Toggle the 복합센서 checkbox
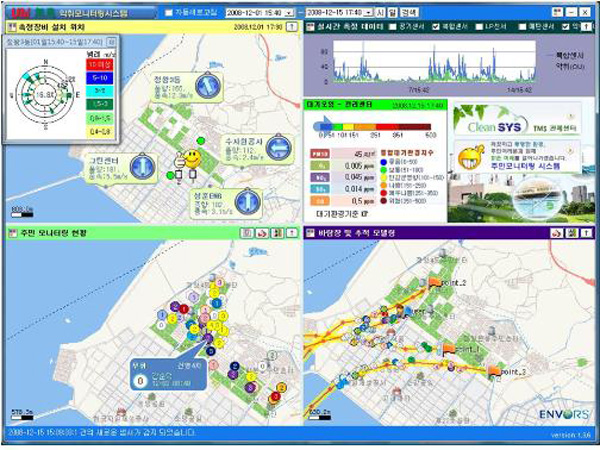Image resolution: width=600 pixels, height=450 pixels. [x=435, y=27]
